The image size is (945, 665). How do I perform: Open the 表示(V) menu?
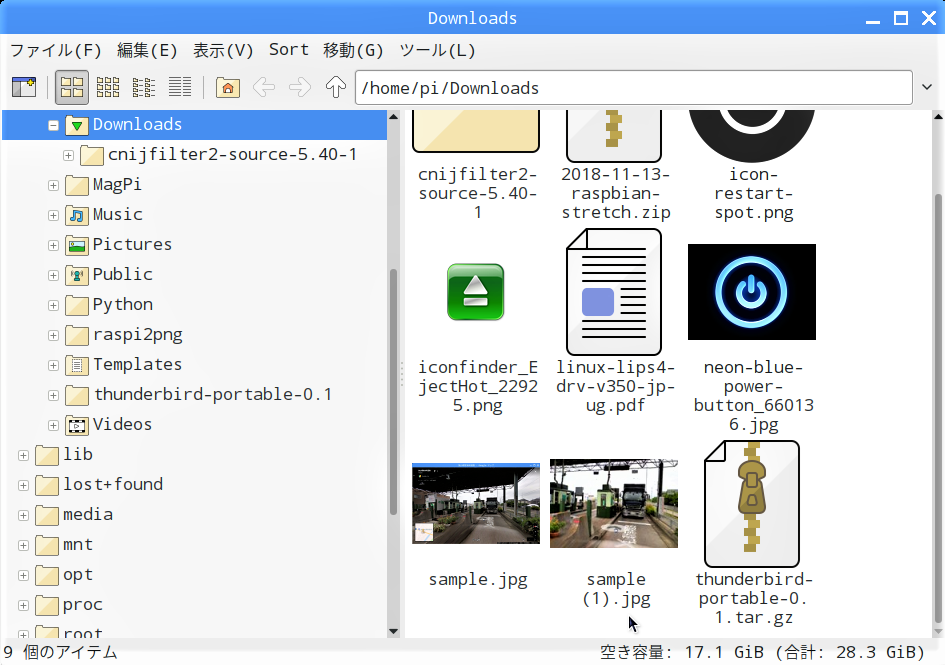tap(223, 50)
